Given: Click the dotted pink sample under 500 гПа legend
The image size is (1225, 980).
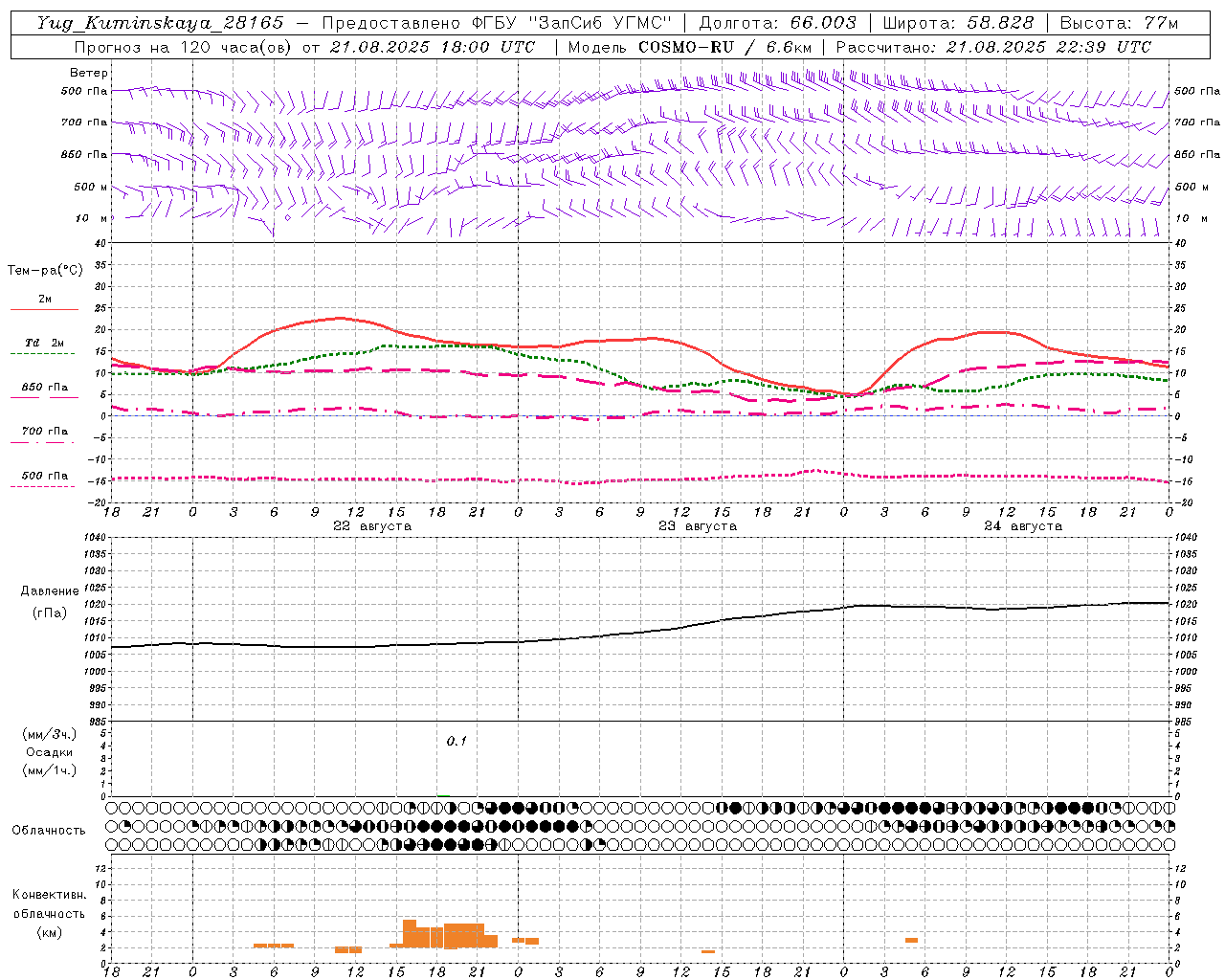Looking at the screenshot, I should (x=43, y=486).
